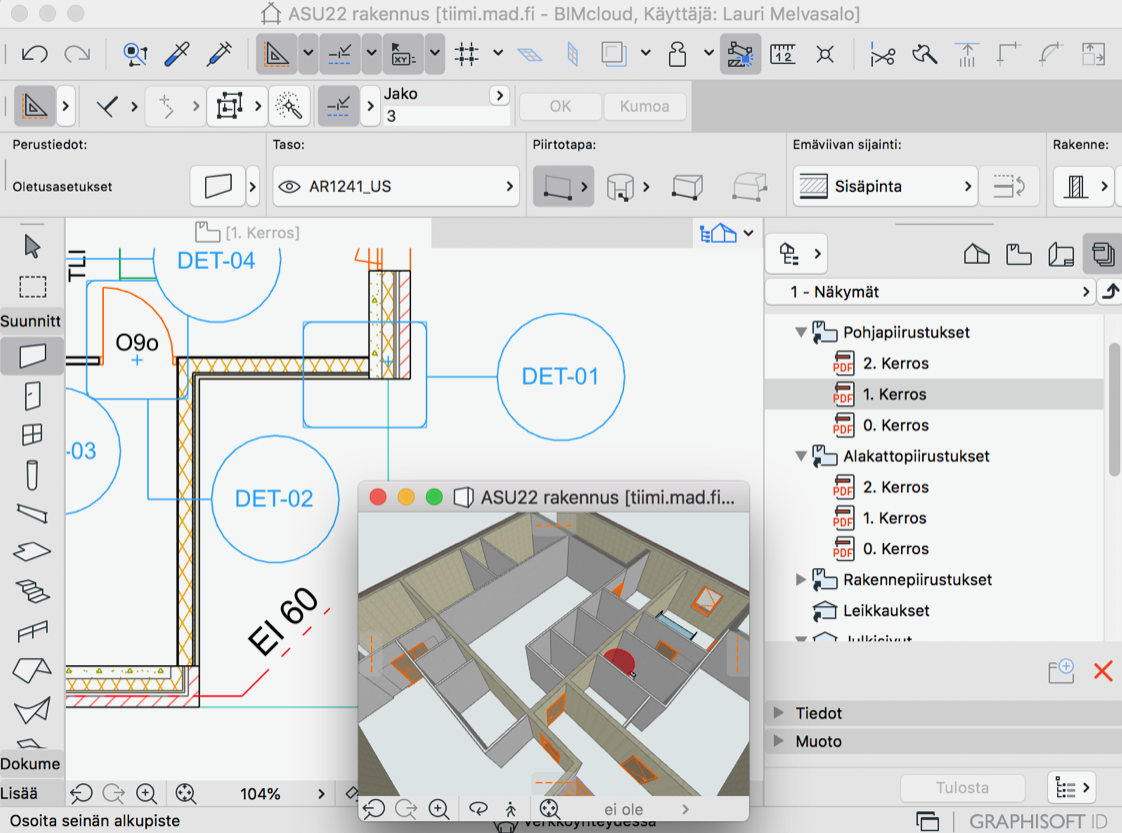Viewport: 1122px width, 833px height.
Task: Click the Tulosta button
Action: 962,788
